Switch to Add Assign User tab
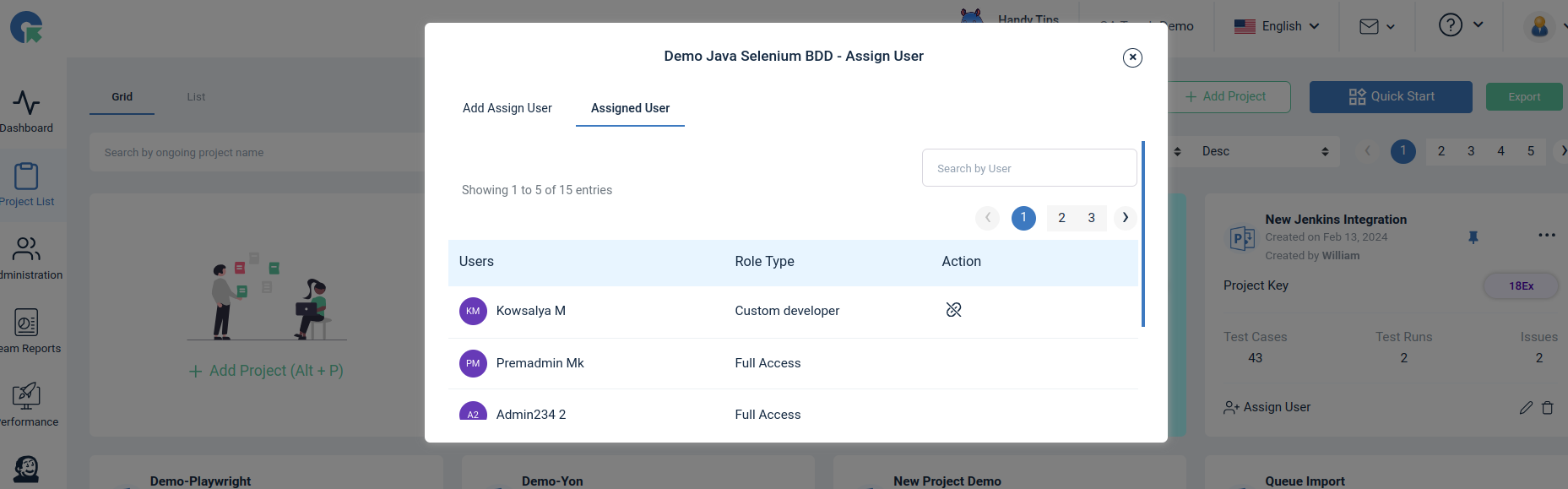 pyautogui.click(x=507, y=108)
